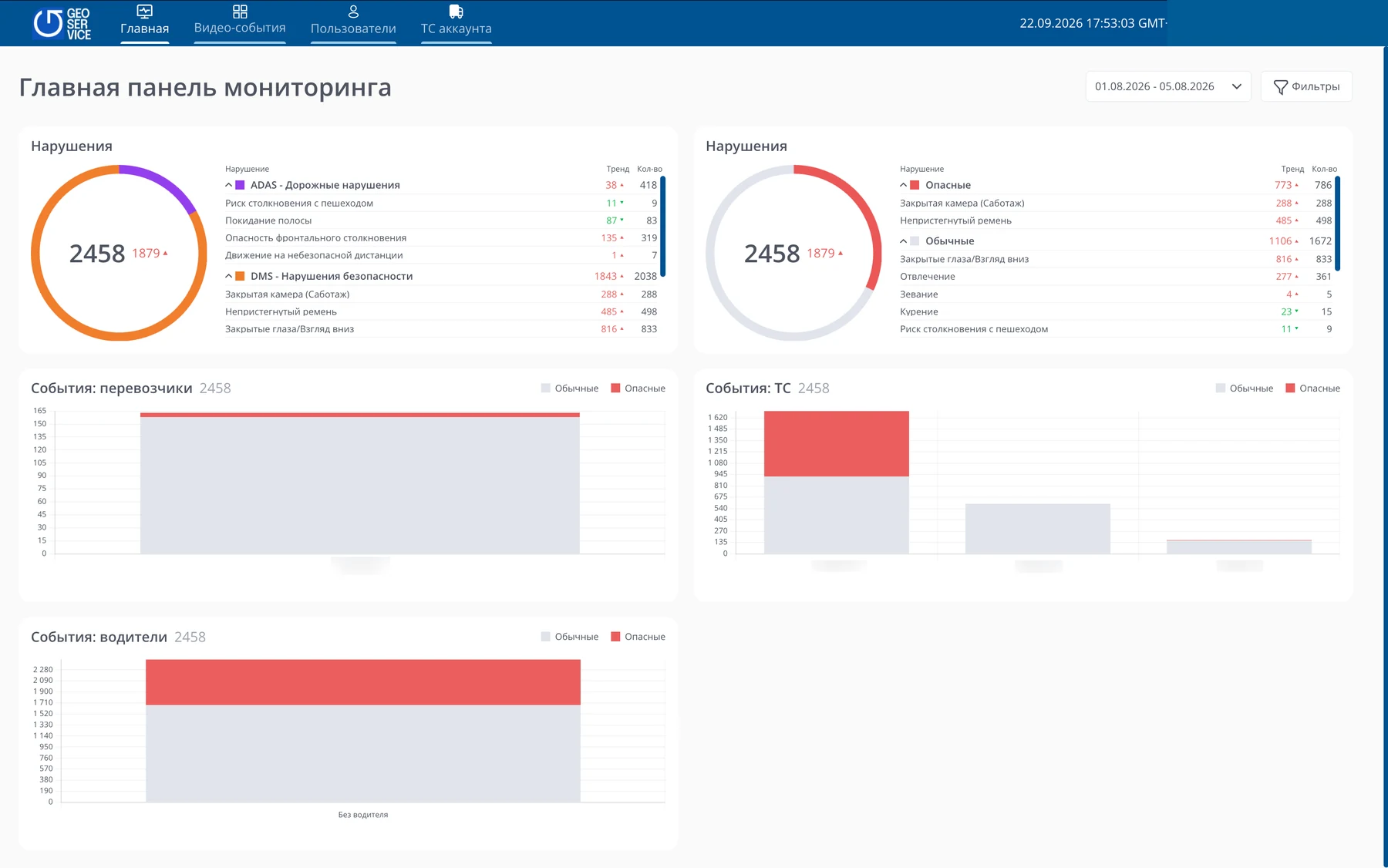Click the funnel icon in Фильтры
The image size is (1388, 868).
[x=1280, y=87]
